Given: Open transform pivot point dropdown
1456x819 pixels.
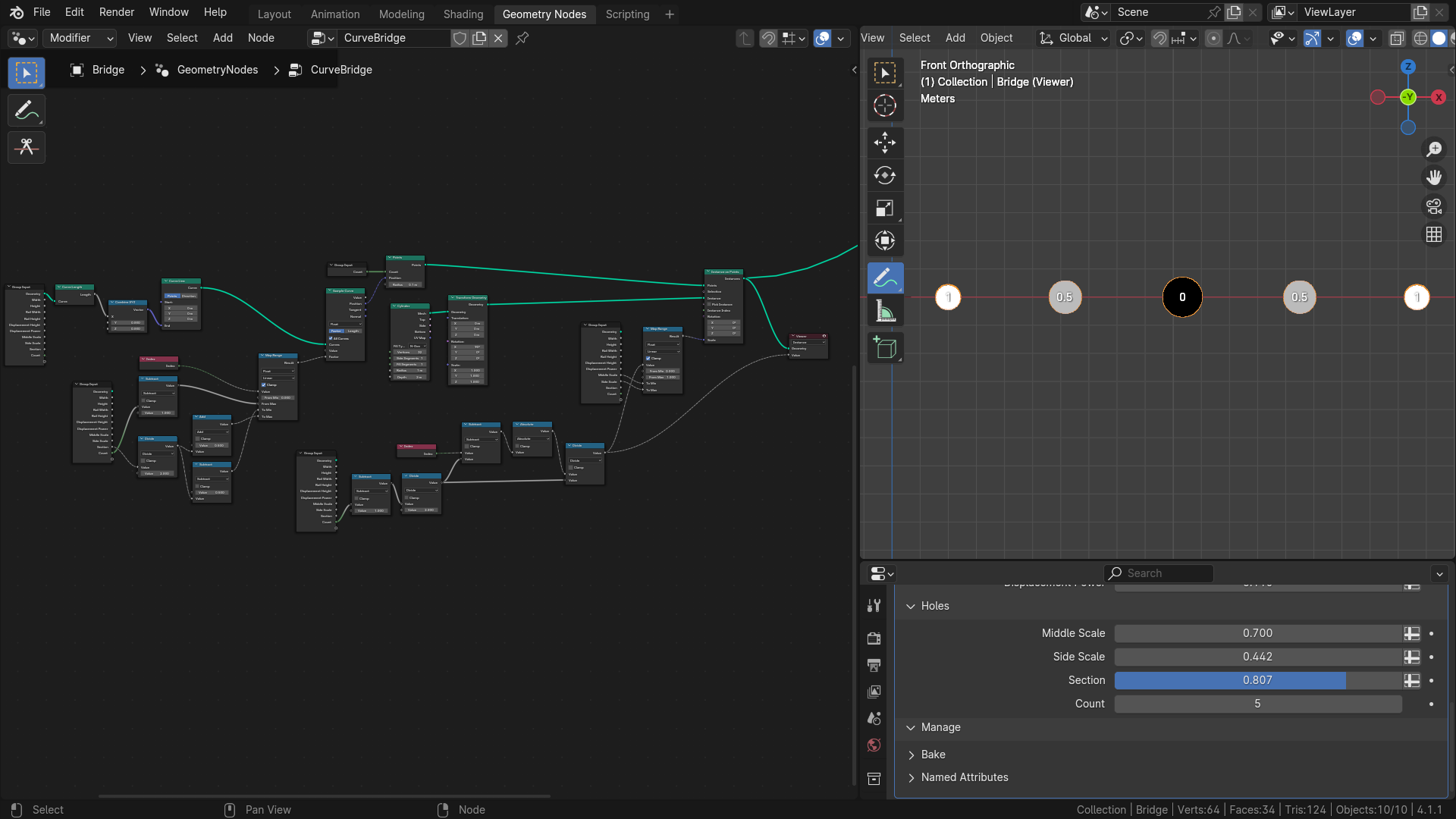Looking at the screenshot, I should click(x=1131, y=38).
